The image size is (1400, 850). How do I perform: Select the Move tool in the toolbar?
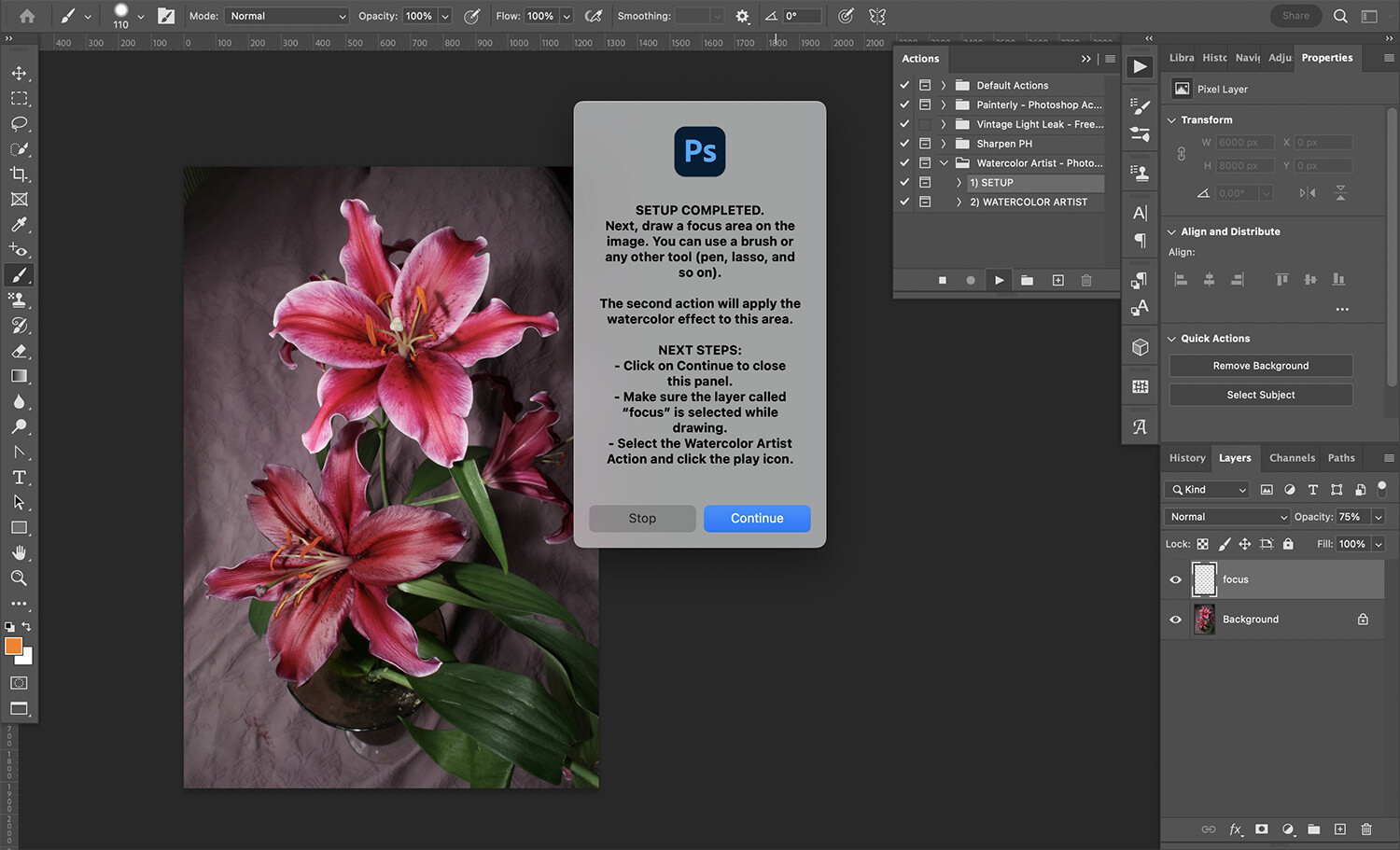pos(19,73)
